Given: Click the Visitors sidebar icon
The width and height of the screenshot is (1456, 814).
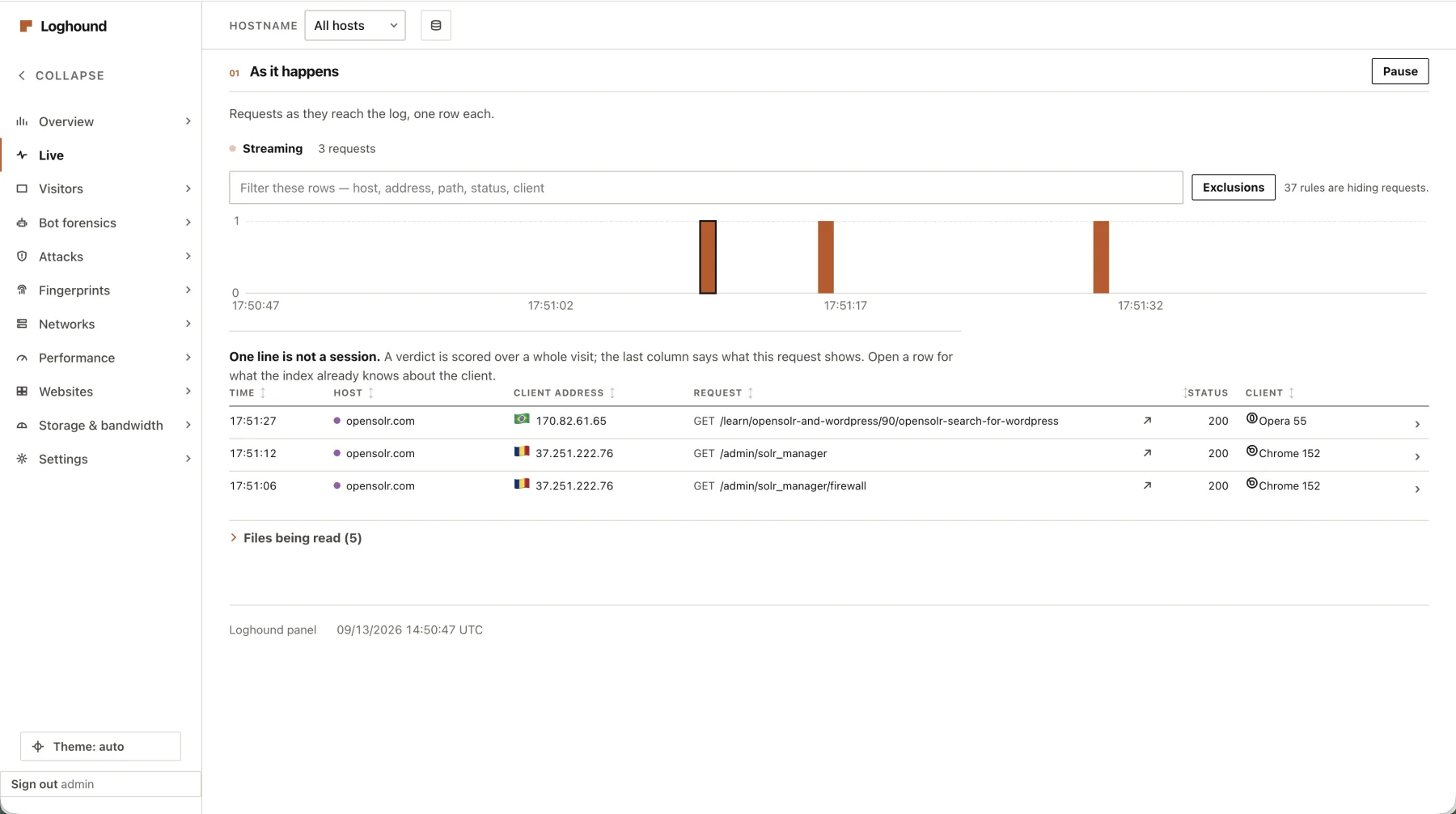Looking at the screenshot, I should click(22, 189).
